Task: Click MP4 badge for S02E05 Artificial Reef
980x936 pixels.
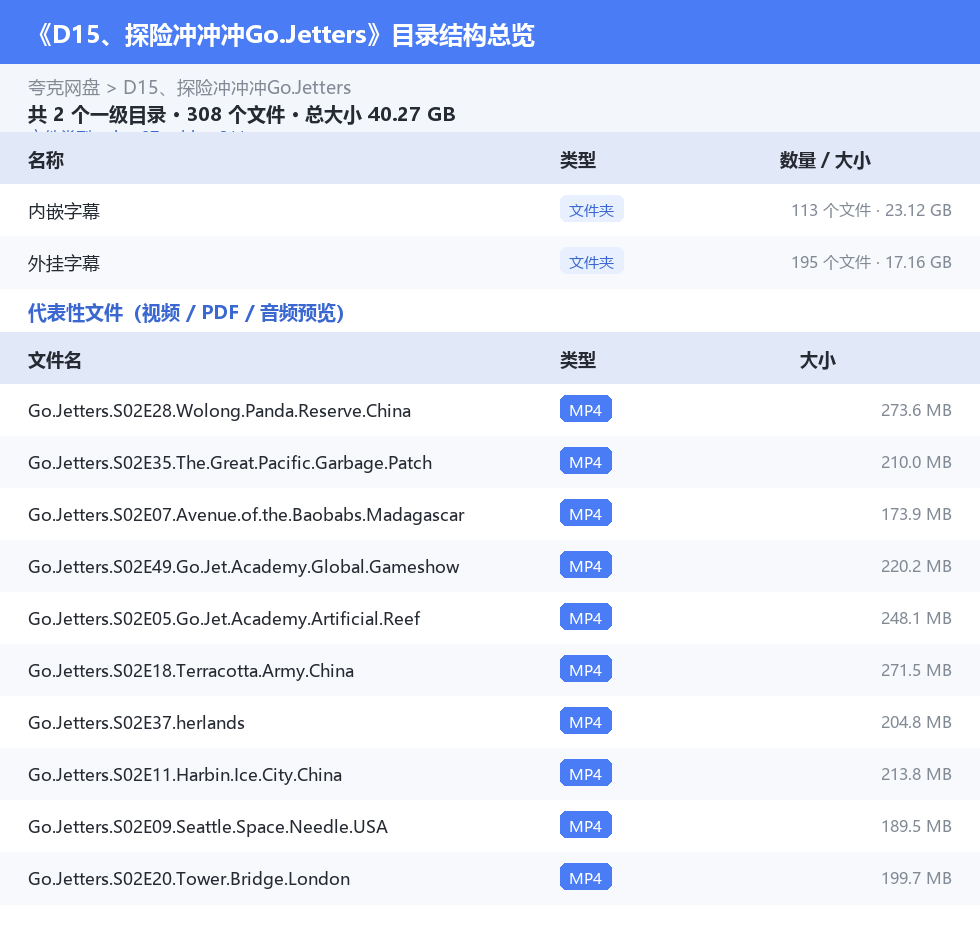Action: click(x=586, y=617)
